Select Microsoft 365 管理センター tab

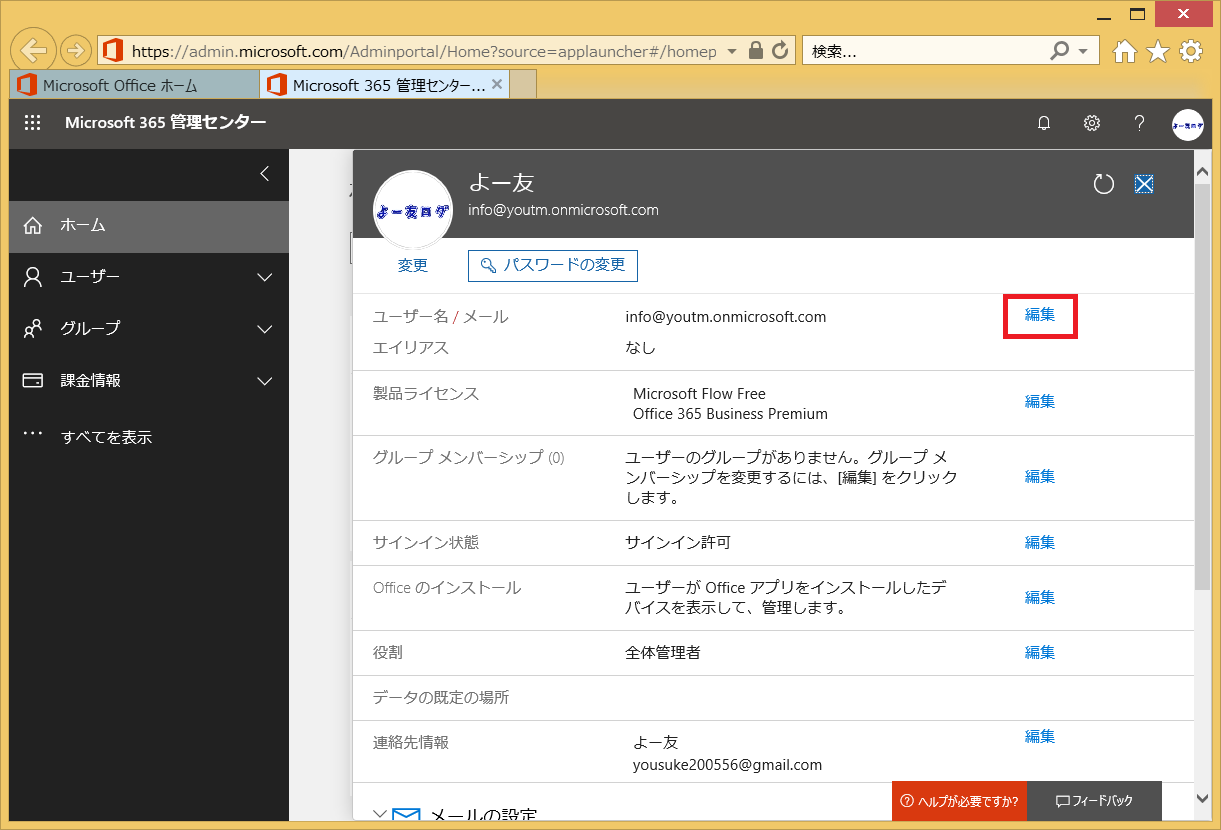click(386, 85)
